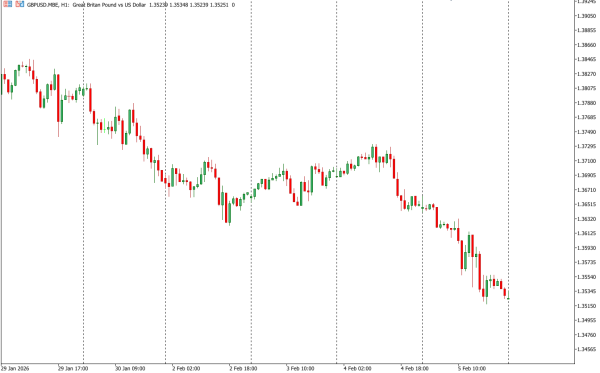Click the high price value 1.35348
The image size is (600, 373).
click(179, 5)
